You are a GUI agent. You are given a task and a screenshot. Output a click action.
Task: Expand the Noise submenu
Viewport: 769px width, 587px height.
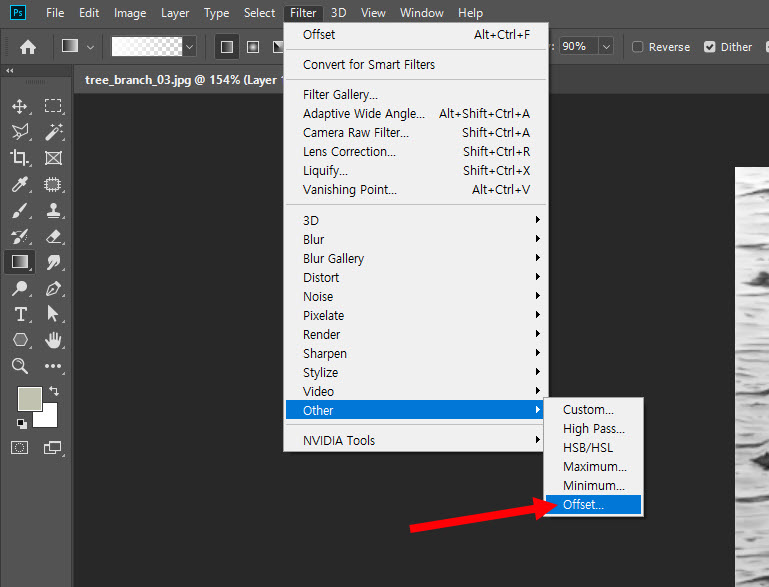point(416,297)
